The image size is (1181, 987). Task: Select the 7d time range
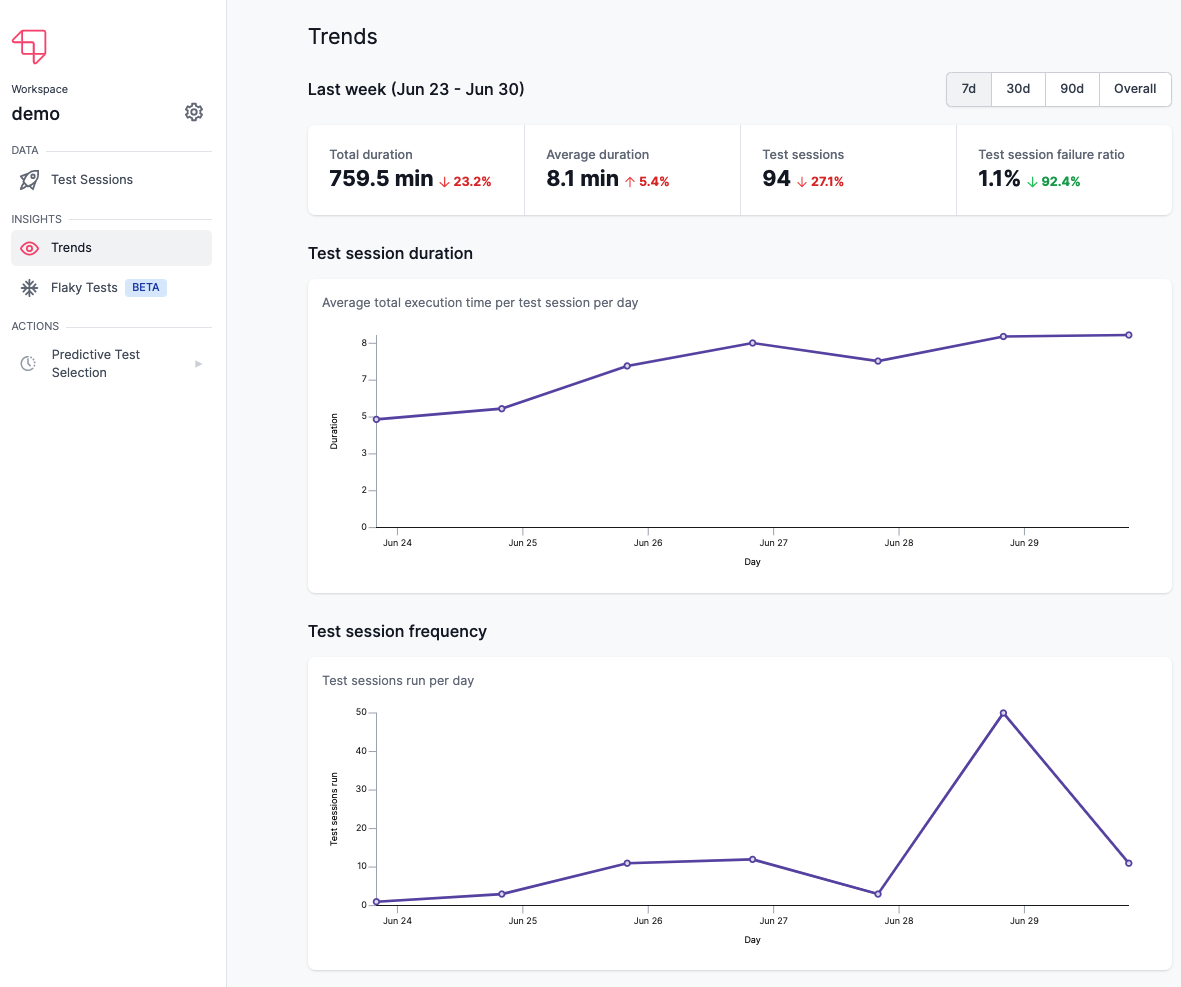click(x=968, y=89)
